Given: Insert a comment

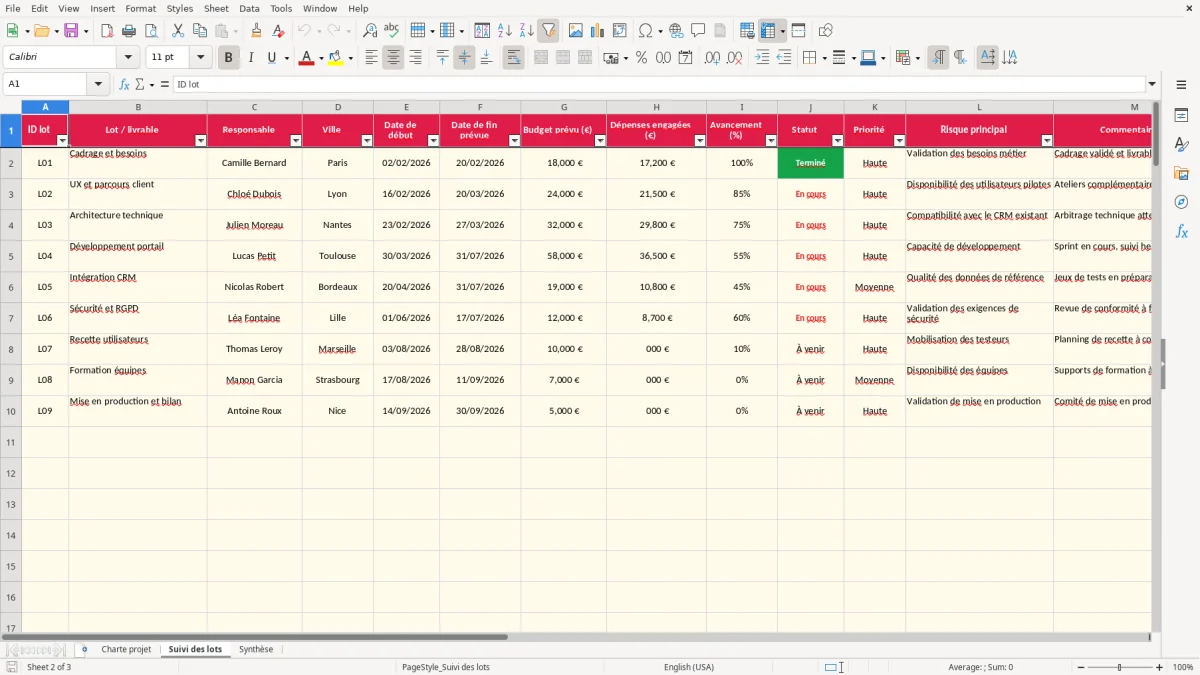Looking at the screenshot, I should [698, 31].
